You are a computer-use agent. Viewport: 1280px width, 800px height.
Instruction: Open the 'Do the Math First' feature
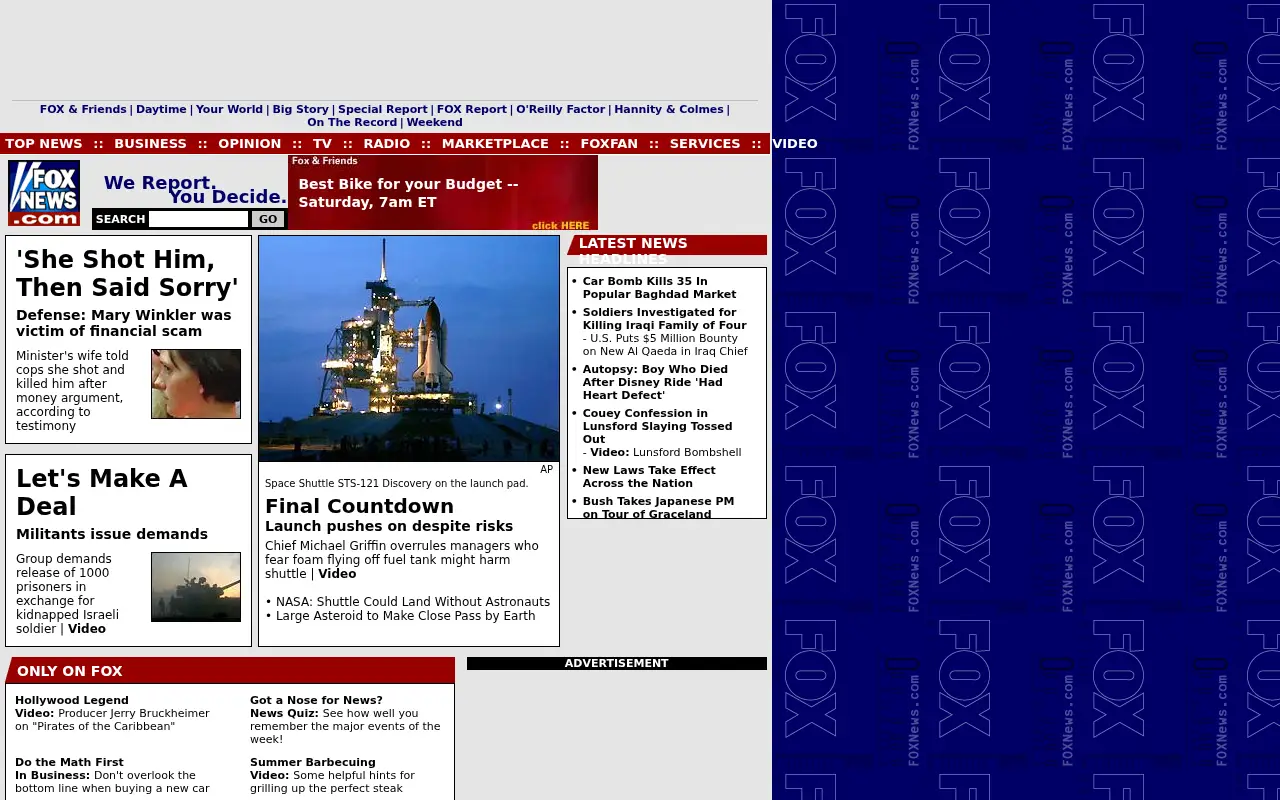(x=69, y=763)
